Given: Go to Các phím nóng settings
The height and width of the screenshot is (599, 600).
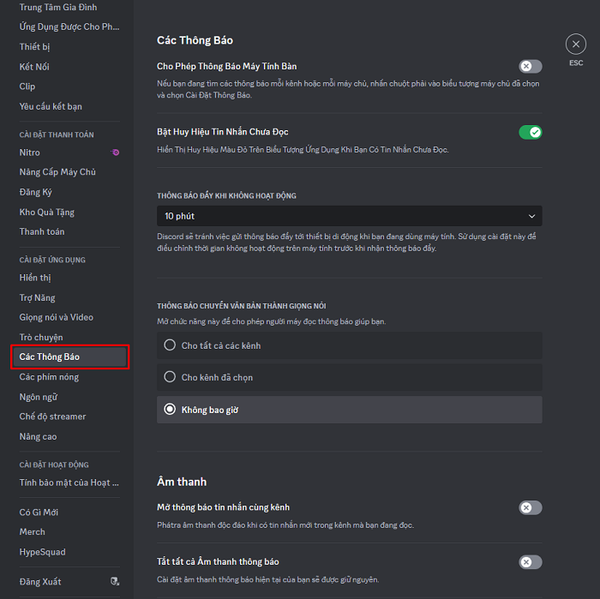Looking at the screenshot, I should tap(50, 377).
